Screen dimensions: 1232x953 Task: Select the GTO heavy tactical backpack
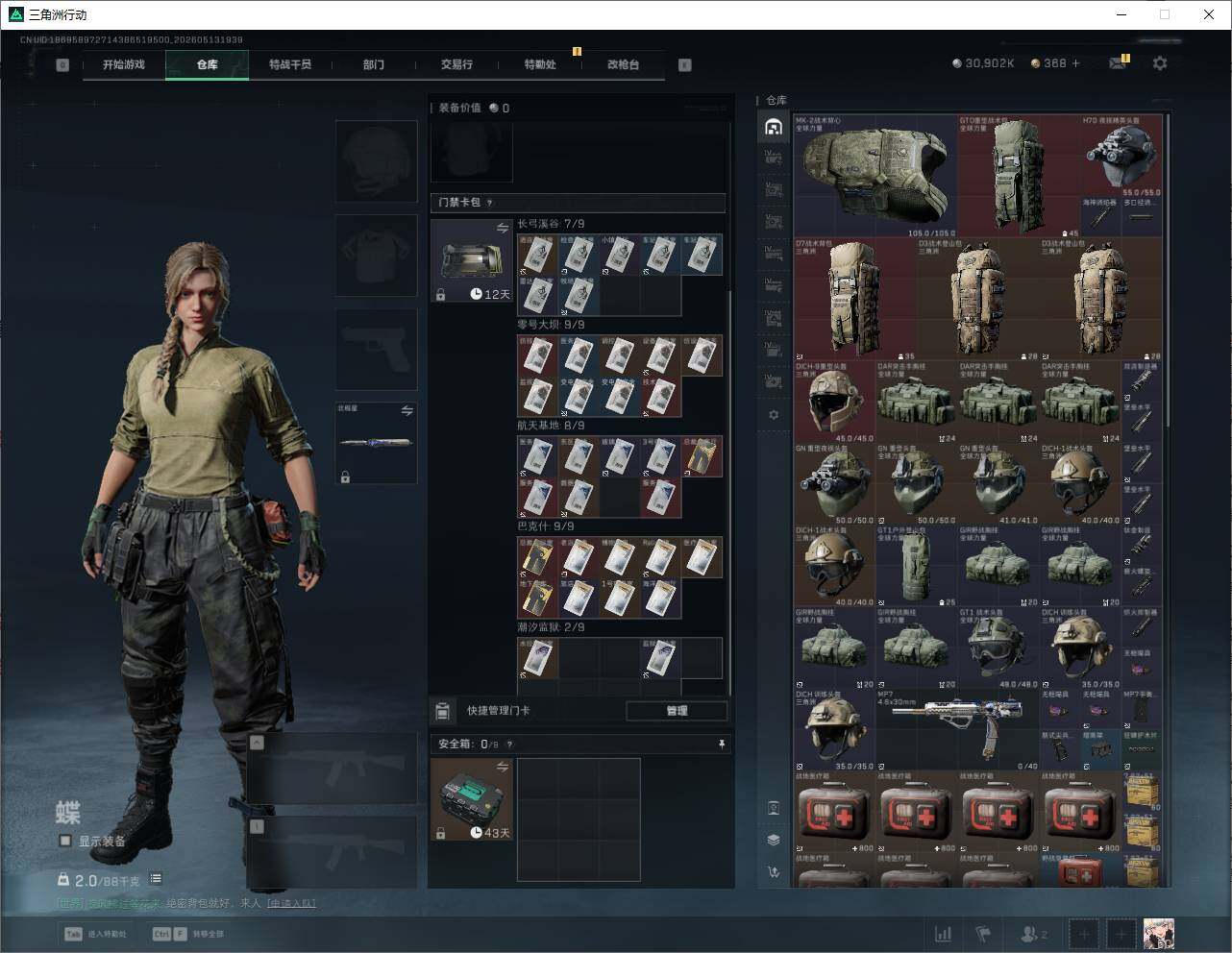pyautogui.click(x=1019, y=177)
